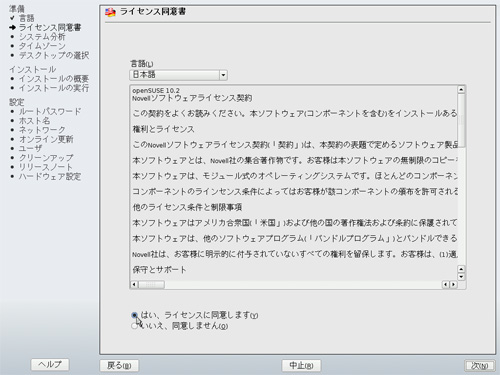This screenshot has width=500, height=375.
Task: Click ネットワーク step in sidebar
Action: 42,130
